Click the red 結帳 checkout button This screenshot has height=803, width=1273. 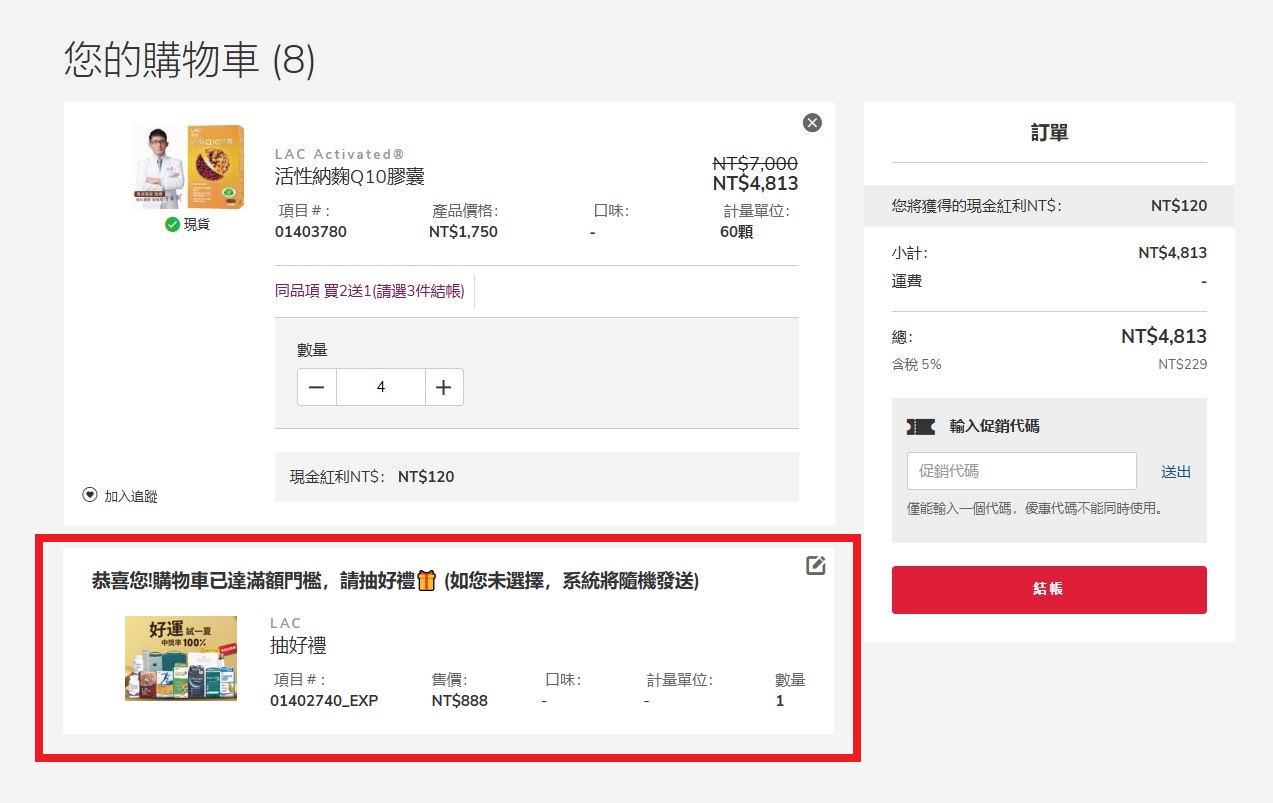click(1049, 590)
